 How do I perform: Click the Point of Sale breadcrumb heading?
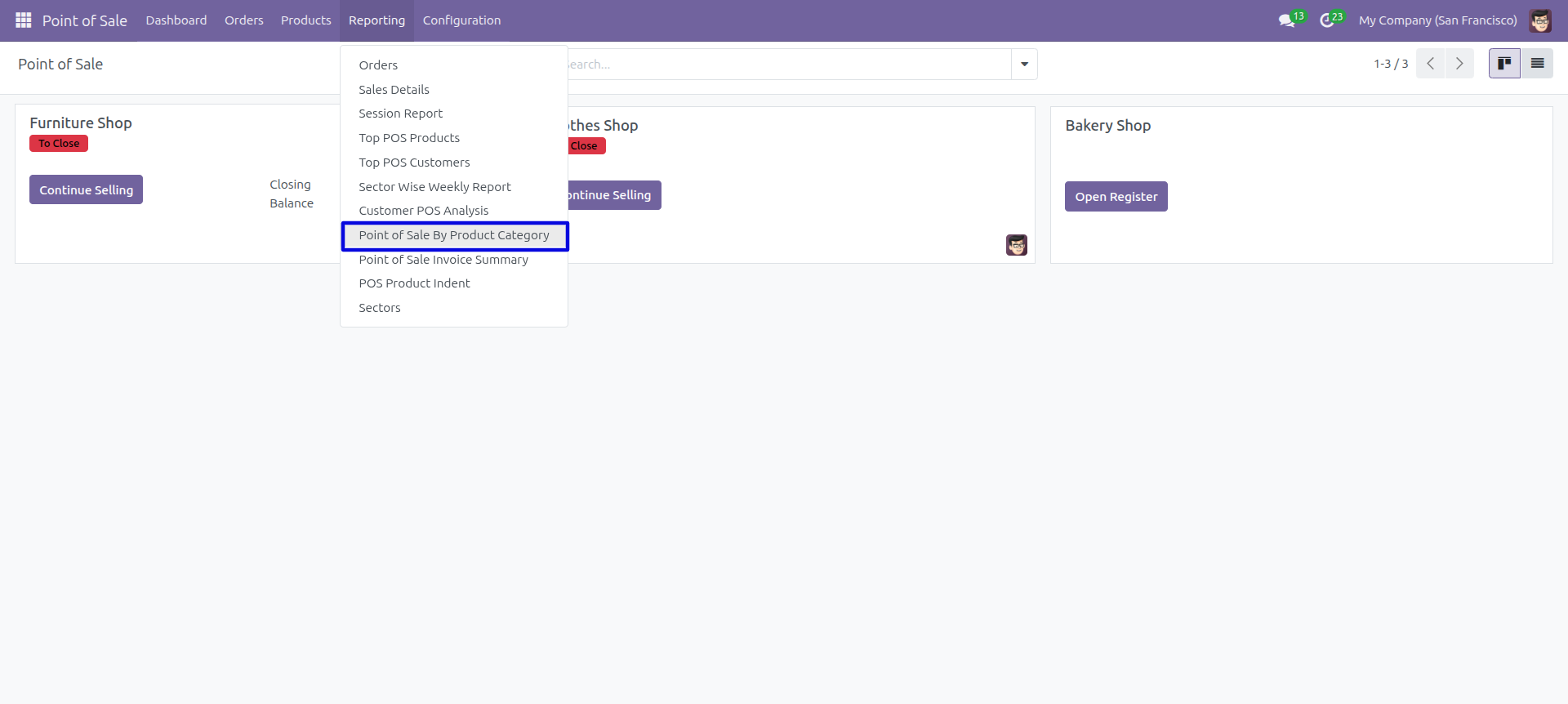pos(60,65)
